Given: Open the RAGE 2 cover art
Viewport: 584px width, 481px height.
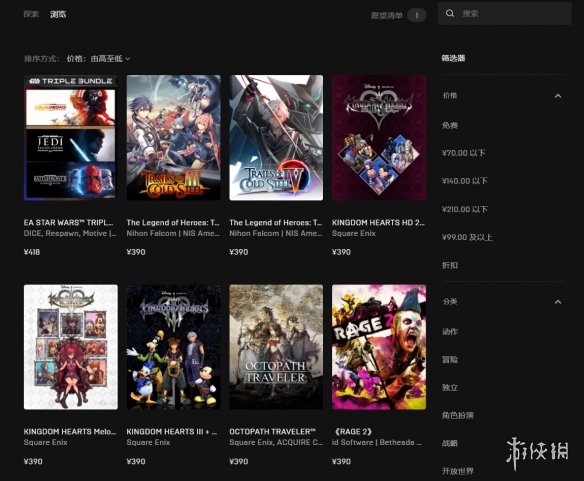Looking at the screenshot, I should click(379, 347).
